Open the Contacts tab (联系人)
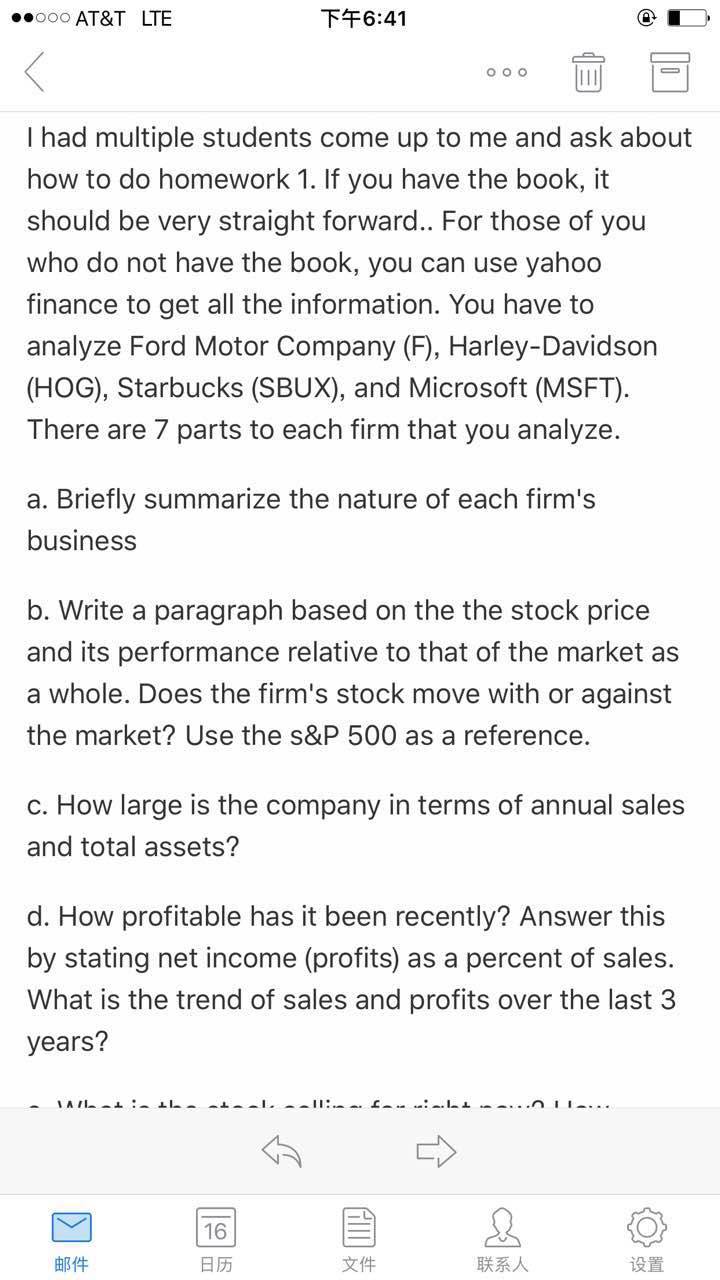This screenshot has width=720, height=1280. pyautogui.click(x=502, y=1240)
